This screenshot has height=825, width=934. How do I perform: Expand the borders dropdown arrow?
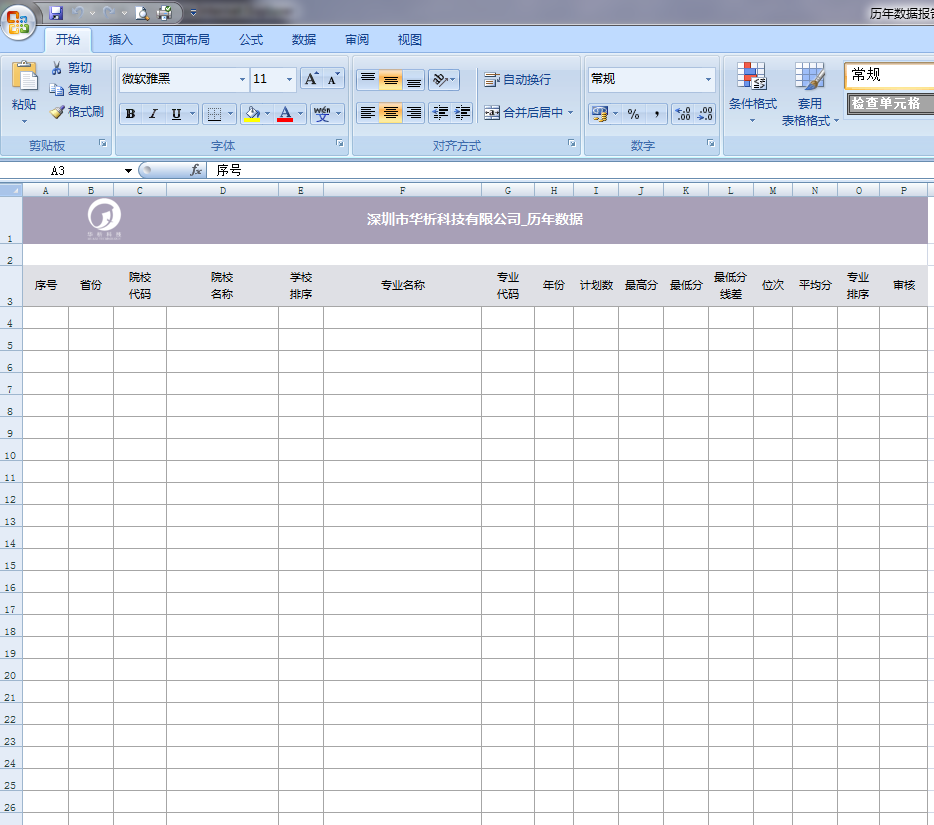pyautogui.click(x=231, y=114)
